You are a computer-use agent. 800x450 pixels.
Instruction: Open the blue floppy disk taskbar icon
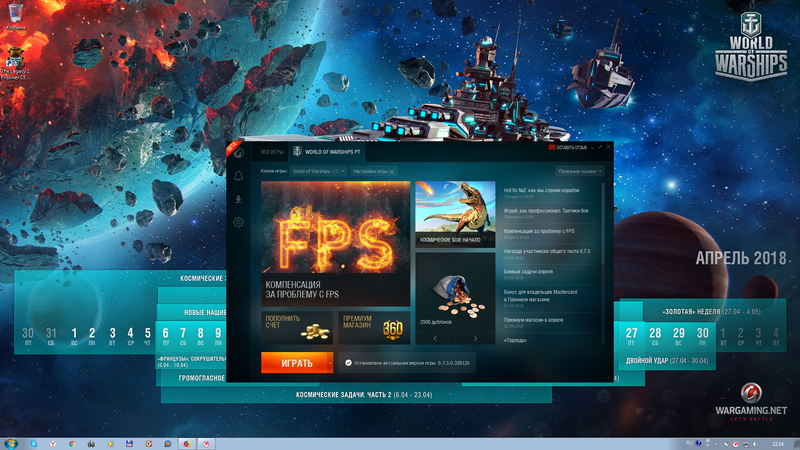(130, 444)
